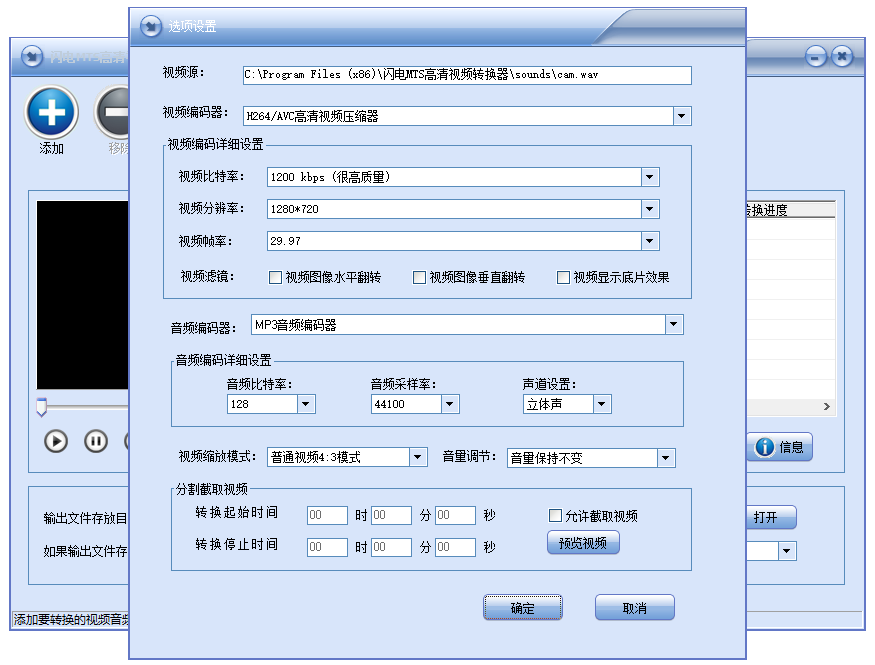The width and height of the screenshot is (875, 665).
Task: Click the status bar text in main window
Action: (x=71, y=619)
